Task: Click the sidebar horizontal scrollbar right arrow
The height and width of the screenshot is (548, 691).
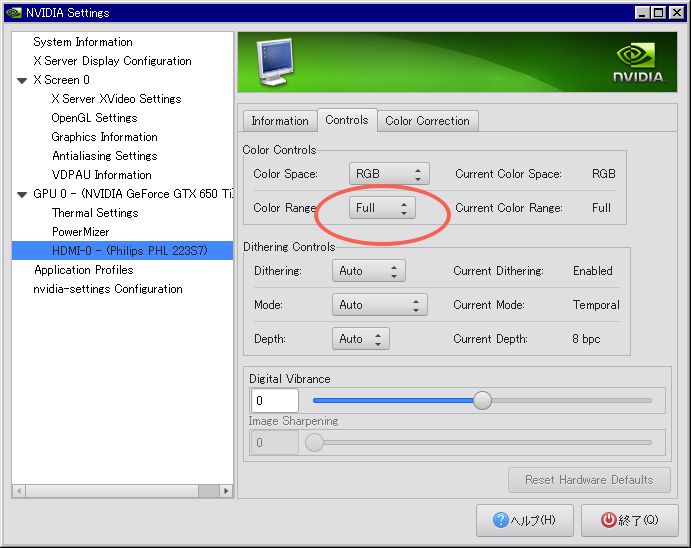Action: pos(226,491)
